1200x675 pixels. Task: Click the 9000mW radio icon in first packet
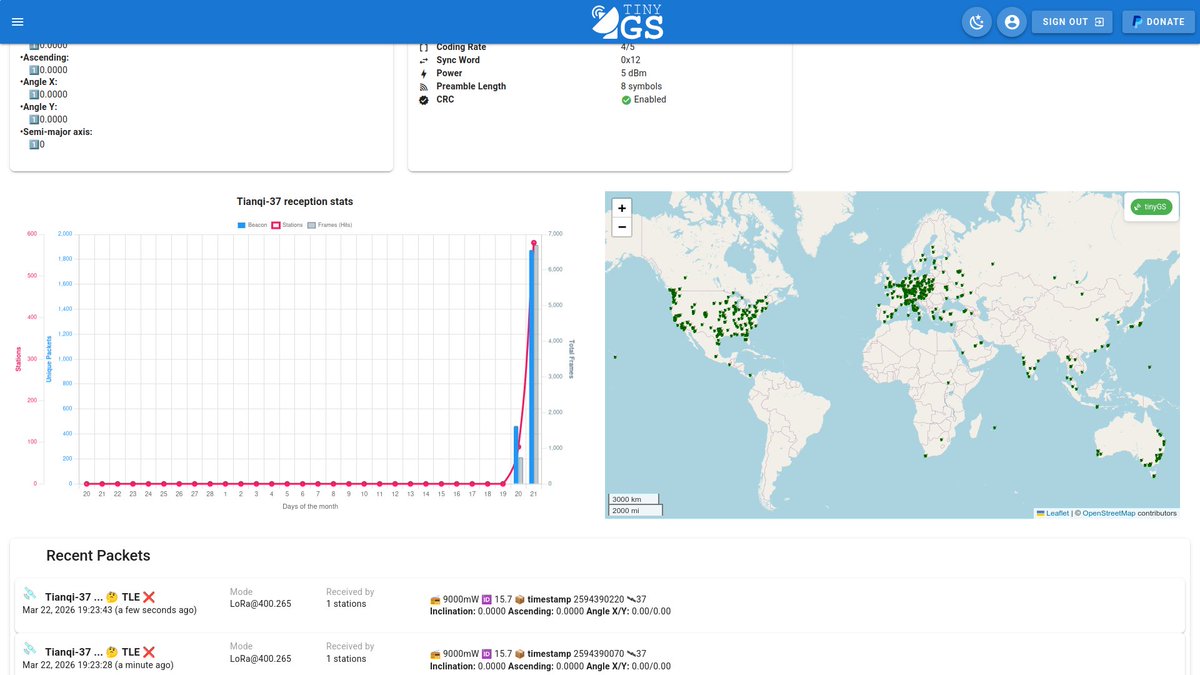tap(435, 599)
